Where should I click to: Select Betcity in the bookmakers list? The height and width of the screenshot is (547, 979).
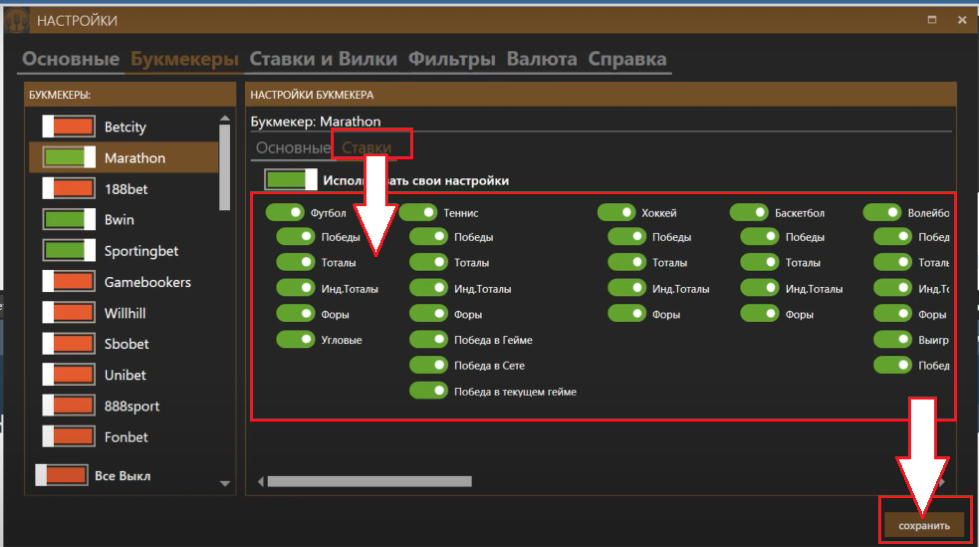click(125, 127)
